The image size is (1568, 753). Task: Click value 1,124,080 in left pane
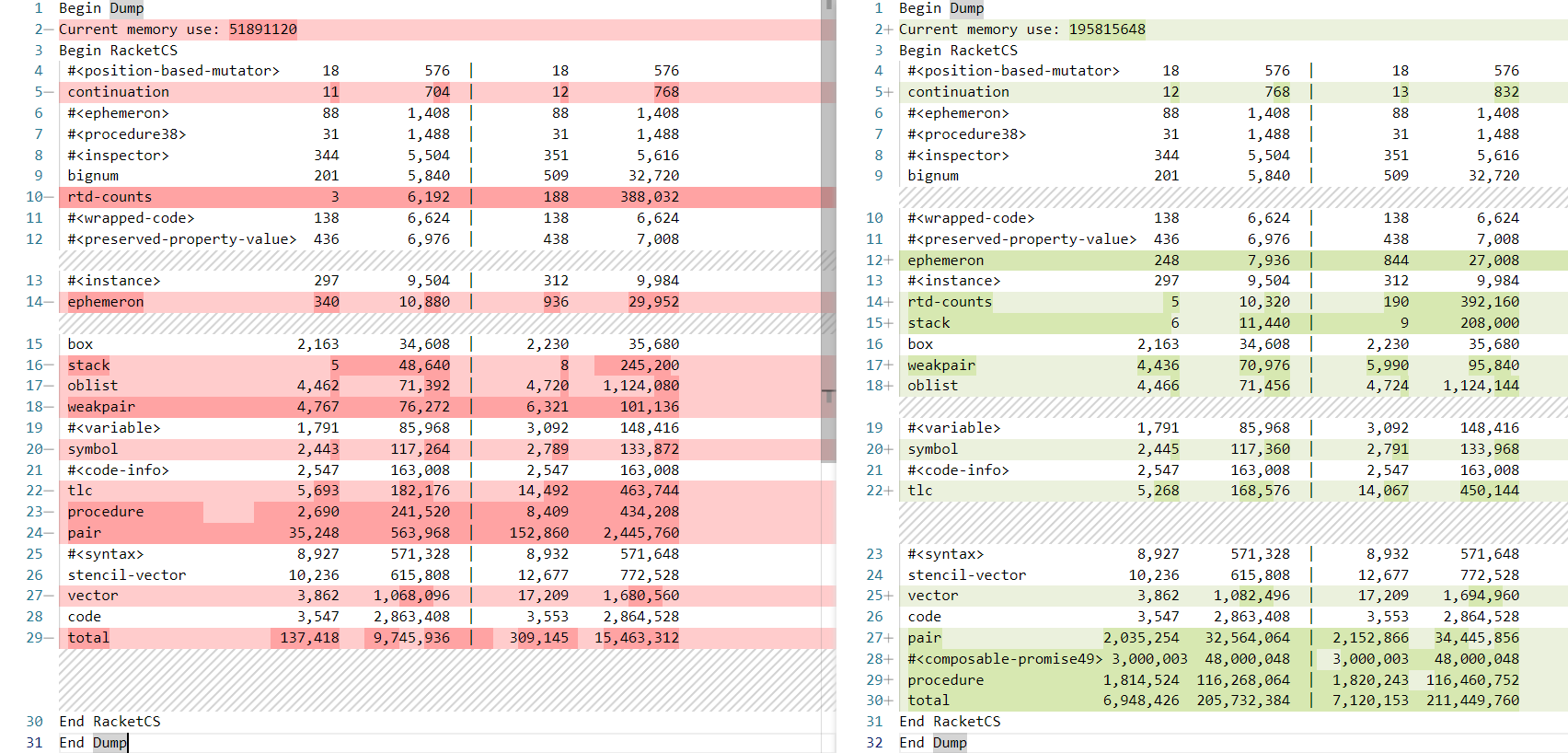[641, 386]
